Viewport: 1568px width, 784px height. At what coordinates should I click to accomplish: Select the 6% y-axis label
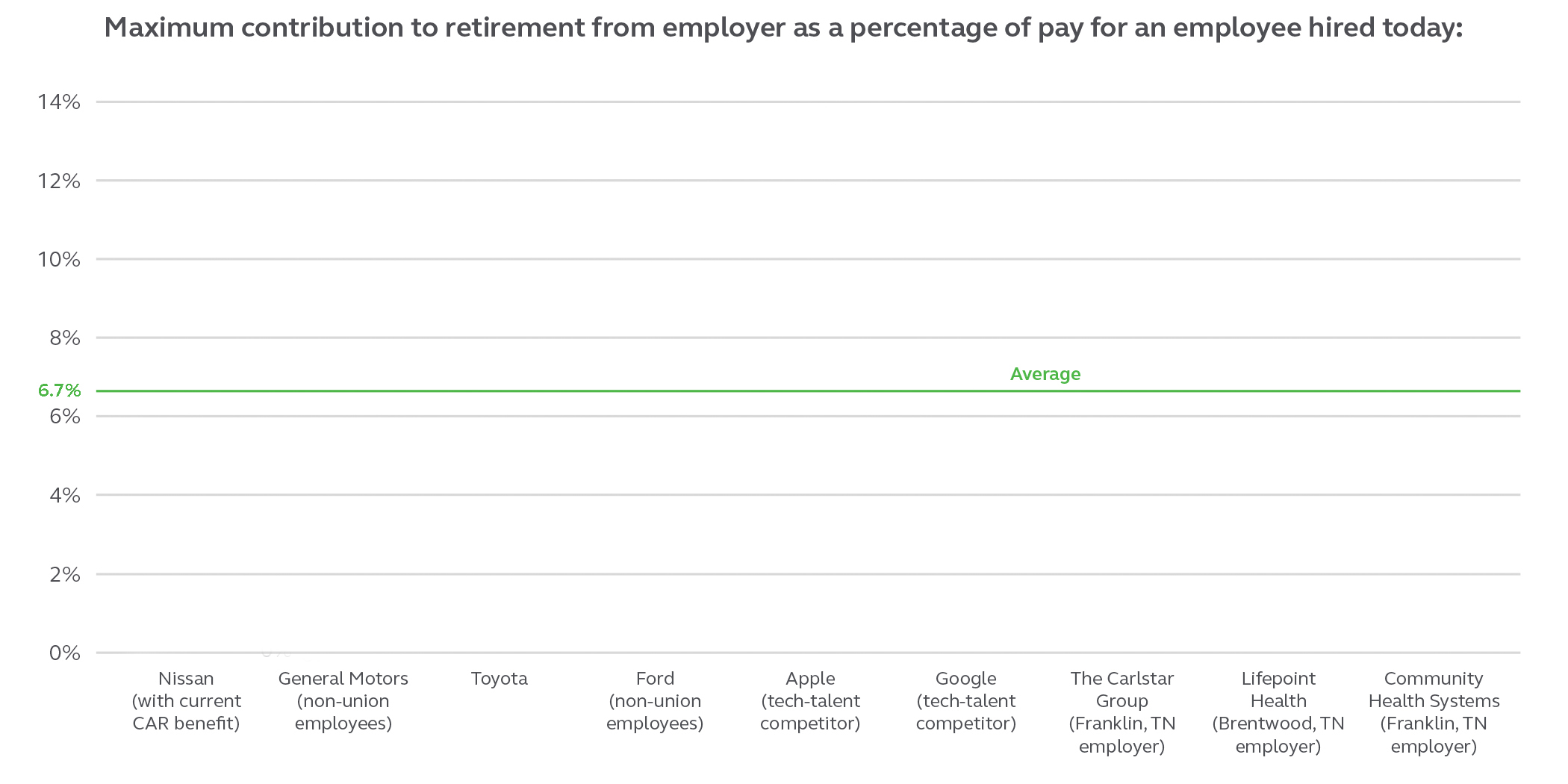(64, 417)
